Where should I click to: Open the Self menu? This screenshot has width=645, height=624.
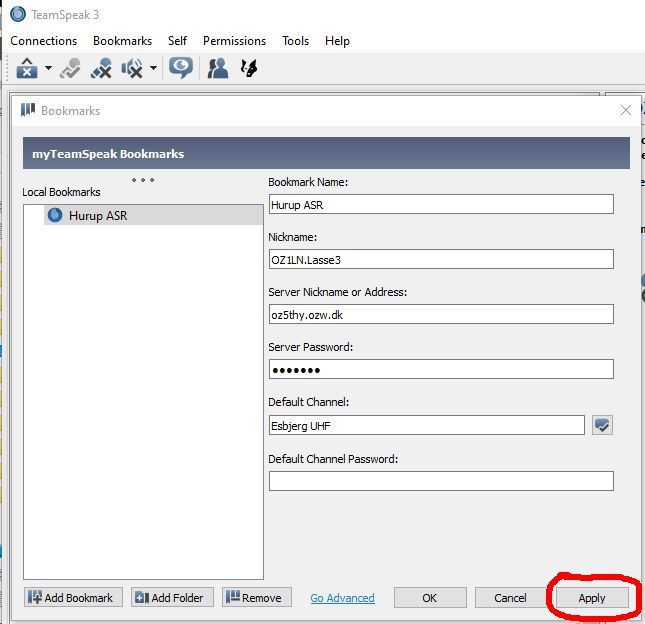177,41
